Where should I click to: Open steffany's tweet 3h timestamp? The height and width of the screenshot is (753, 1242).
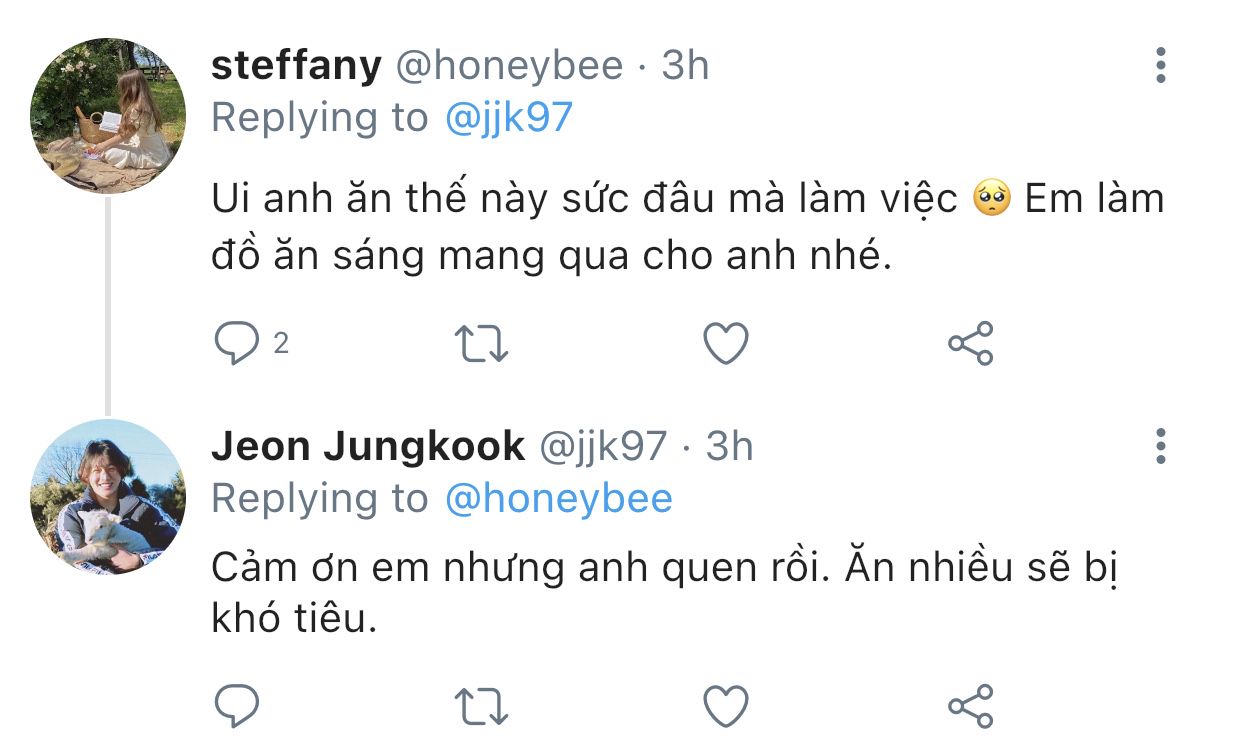tap(685, 66)
